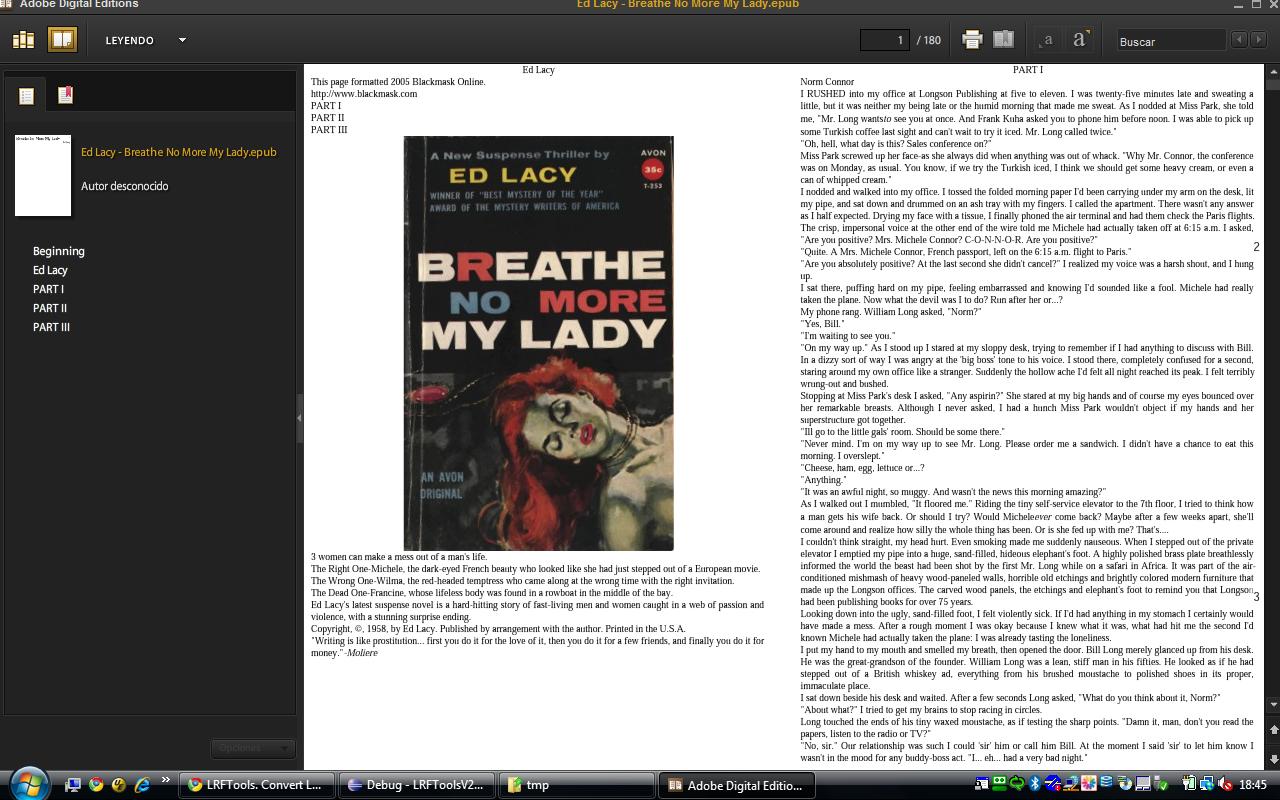This screenshot has height=800, width=1280.
Task: Expand quick launch overflow chevron
Action: [166, 781]
